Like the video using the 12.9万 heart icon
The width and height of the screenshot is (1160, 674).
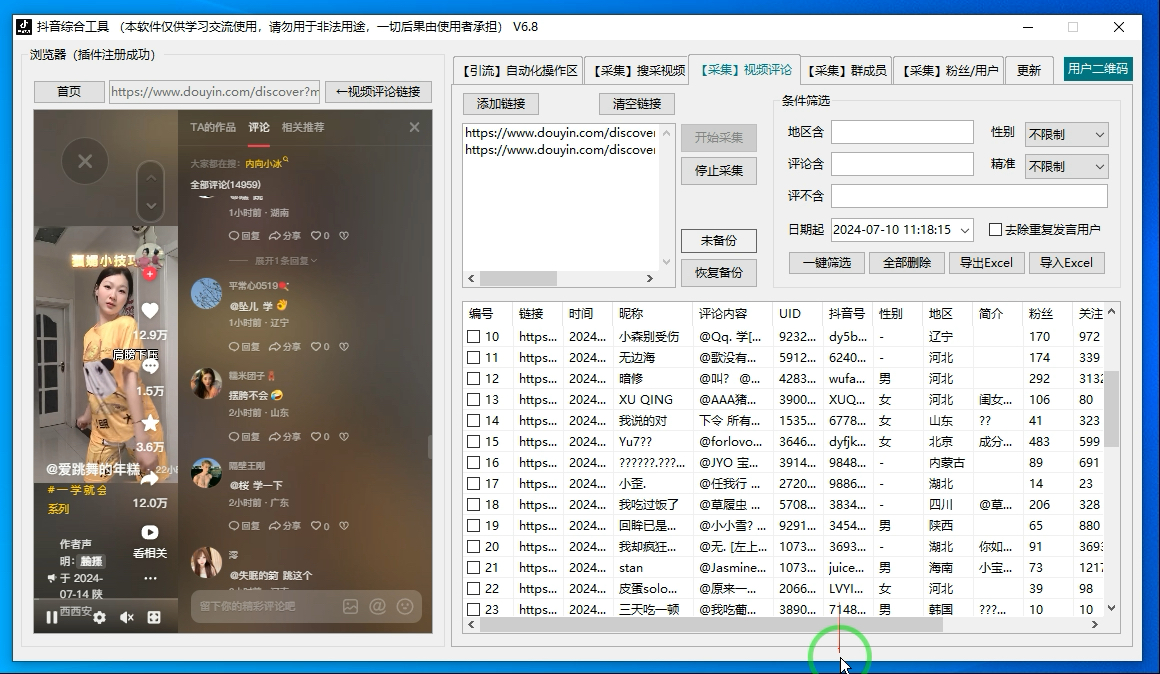point(150,311)
